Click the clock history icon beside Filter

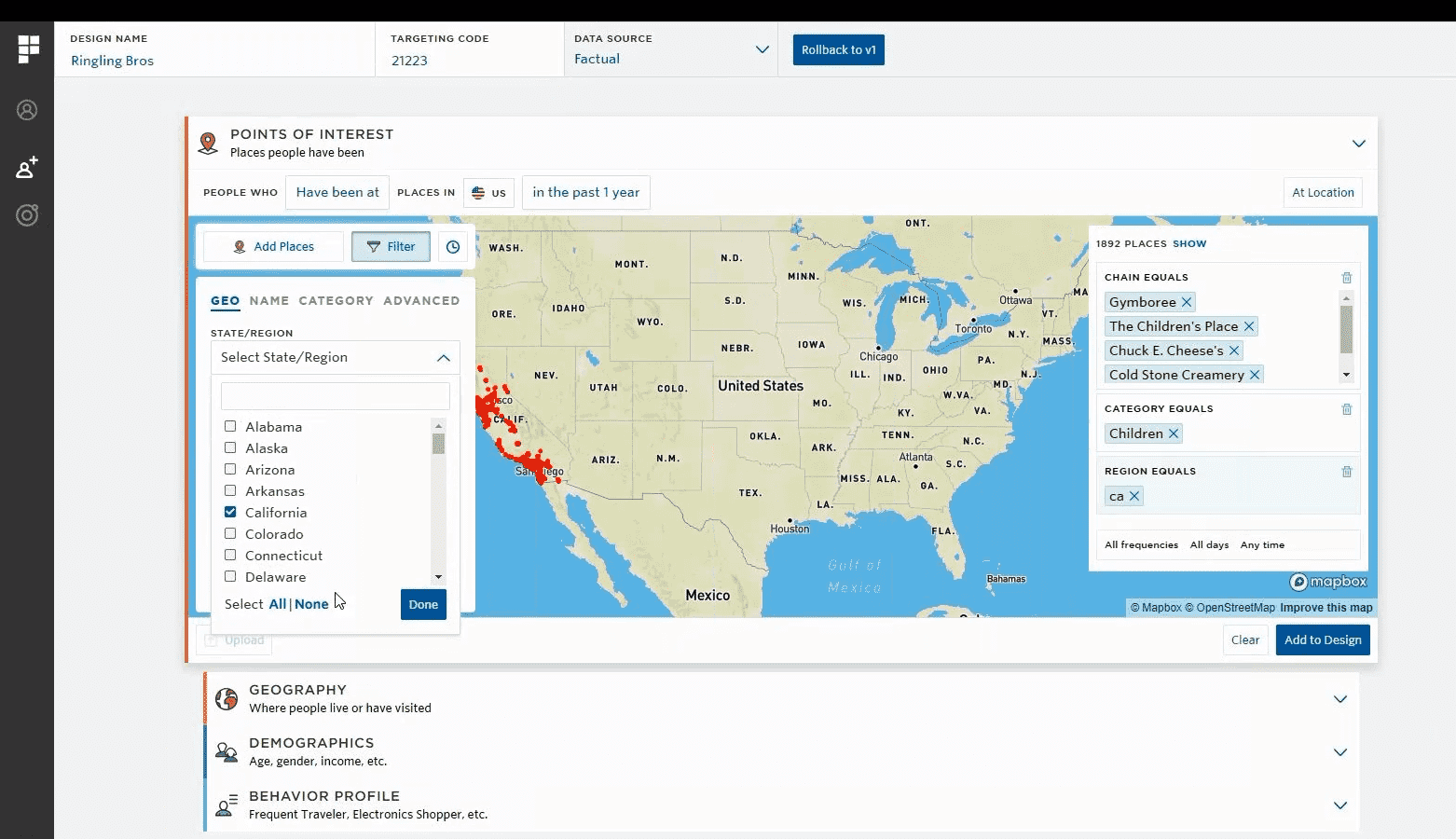[453, 247]
